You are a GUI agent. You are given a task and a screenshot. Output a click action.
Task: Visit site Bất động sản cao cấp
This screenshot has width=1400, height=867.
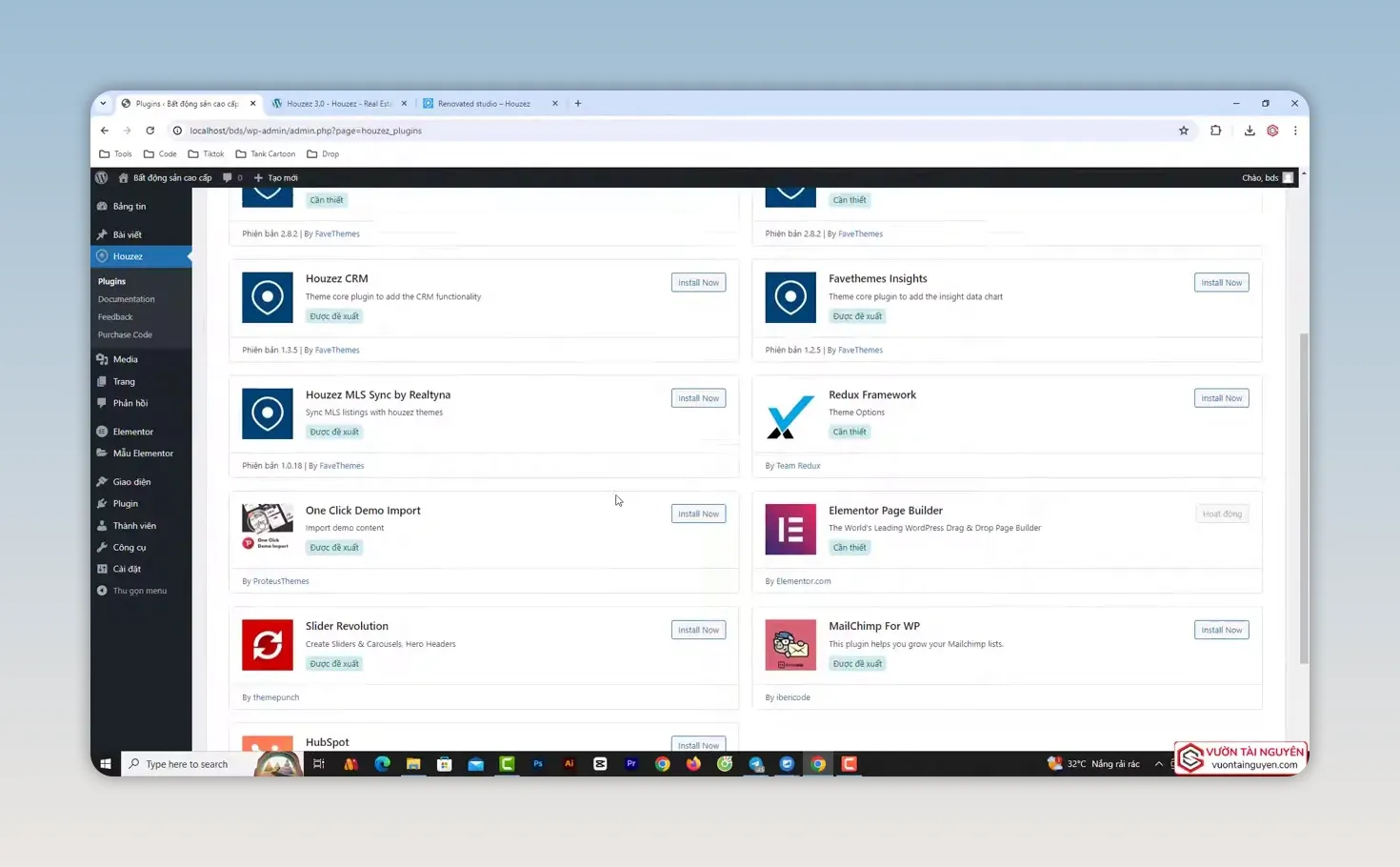pos(165,177)
